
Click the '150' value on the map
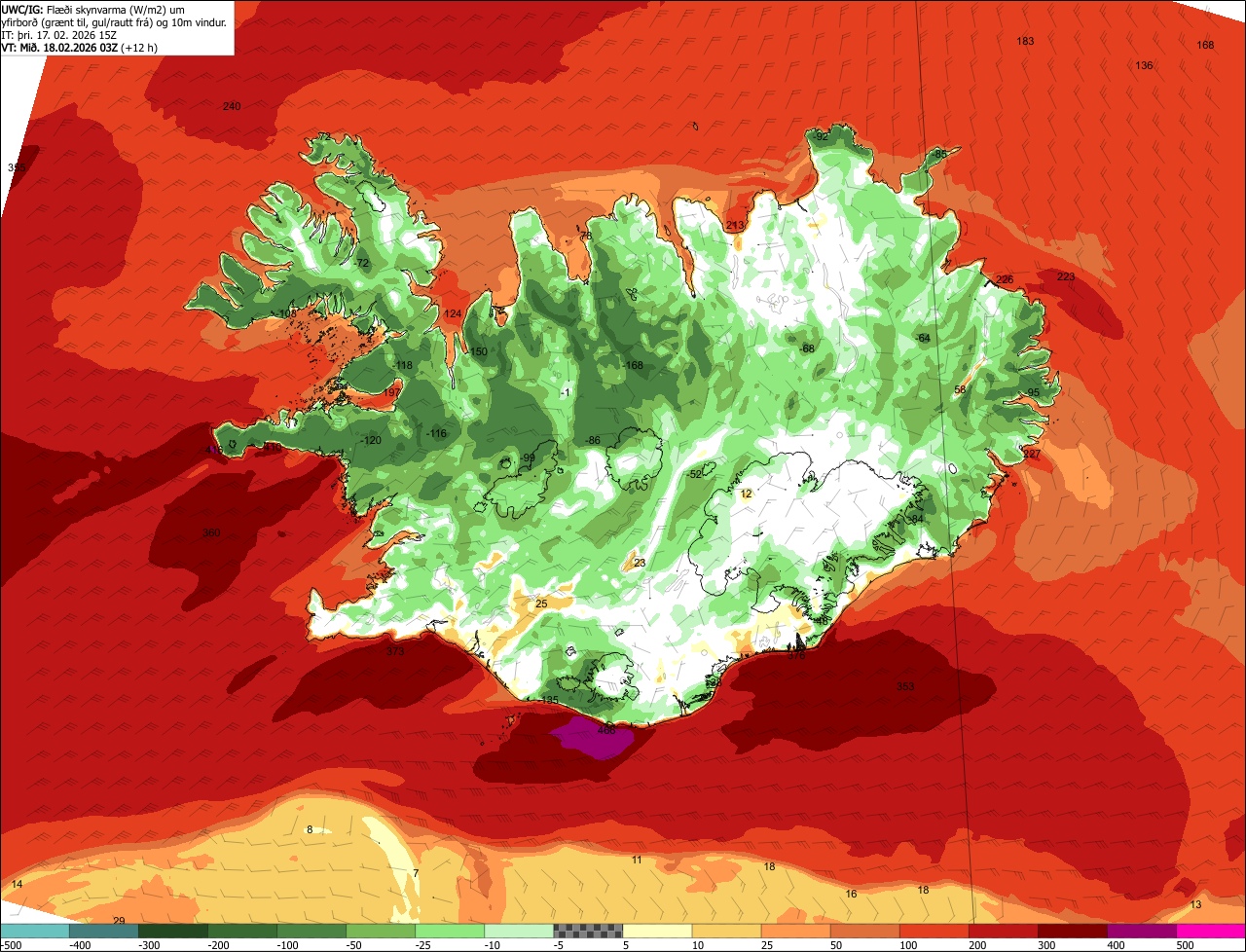(478, 352)
